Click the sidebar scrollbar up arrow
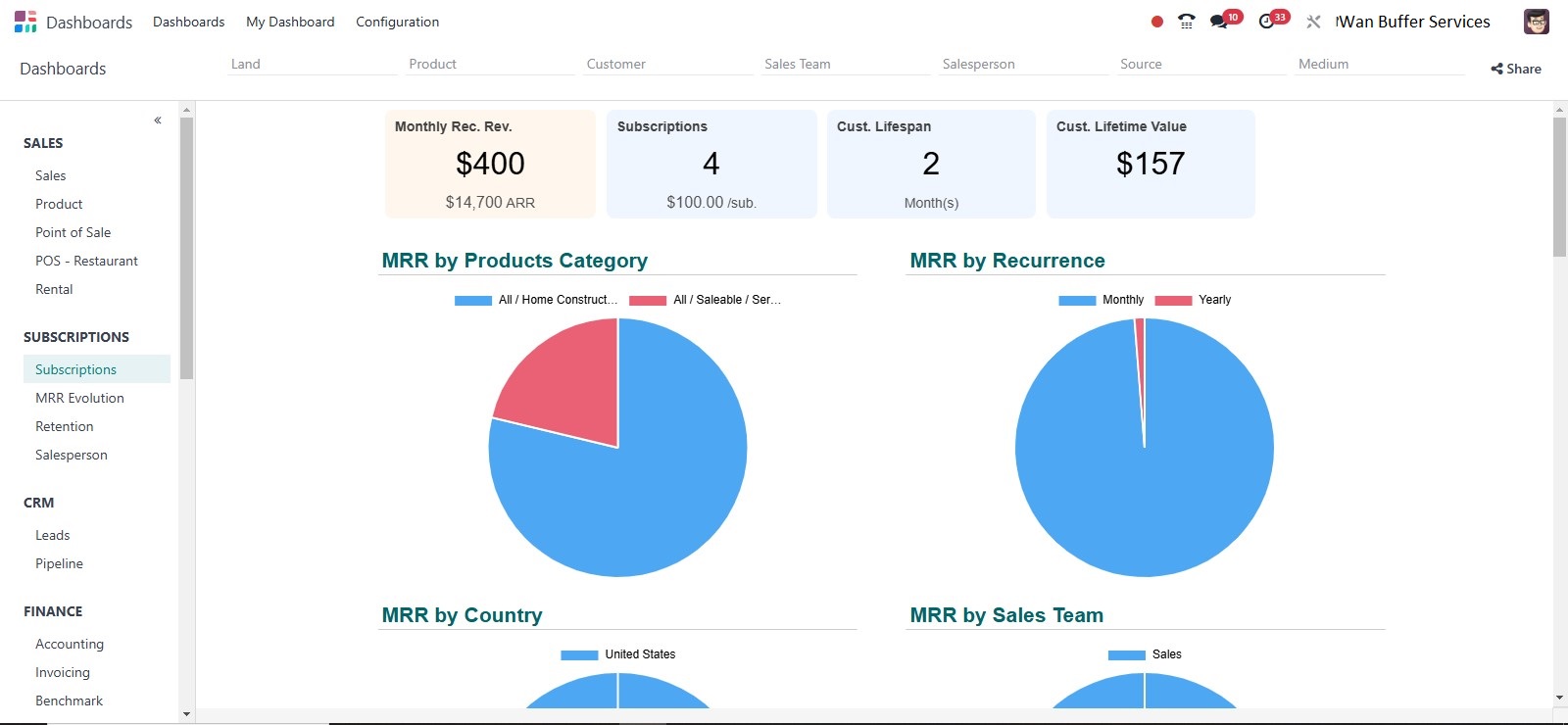 click(x=186, y=108)
